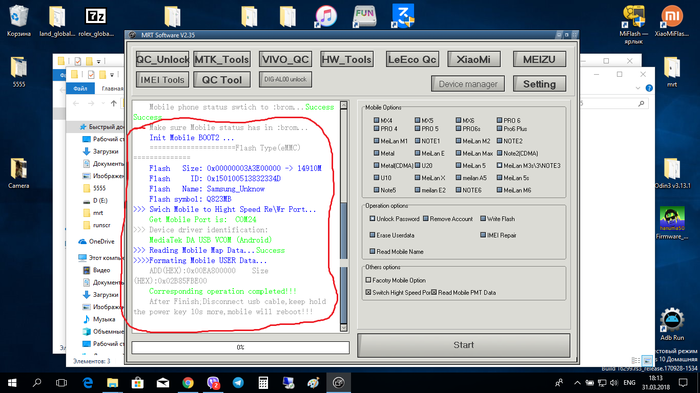Open the Firmware desktop icon
Viewport: 700px width, 393px height.
672,222
